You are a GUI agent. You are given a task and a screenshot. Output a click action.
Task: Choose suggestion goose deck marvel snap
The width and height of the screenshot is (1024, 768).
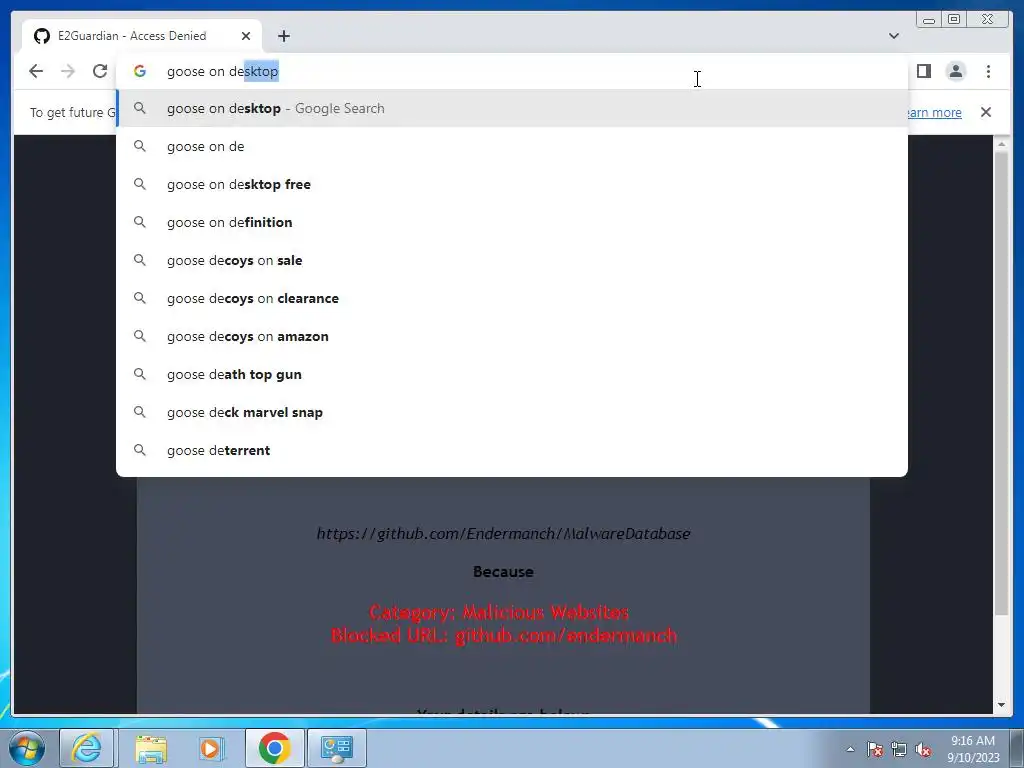click(x=512, y=412)
